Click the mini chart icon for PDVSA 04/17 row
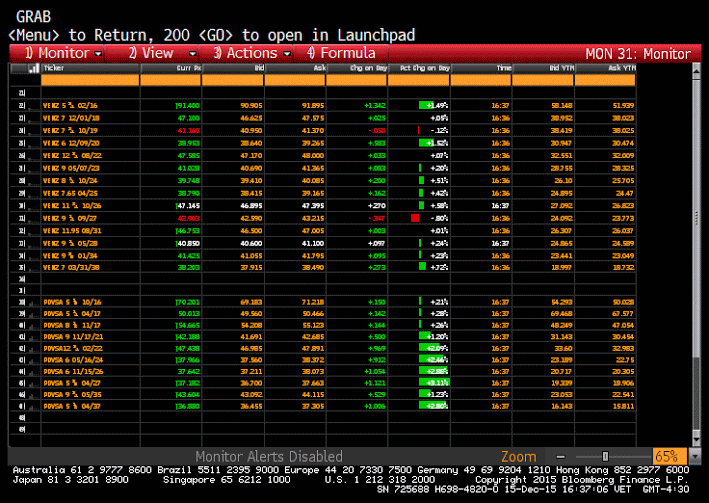709x503 pixels. point(33,314)
